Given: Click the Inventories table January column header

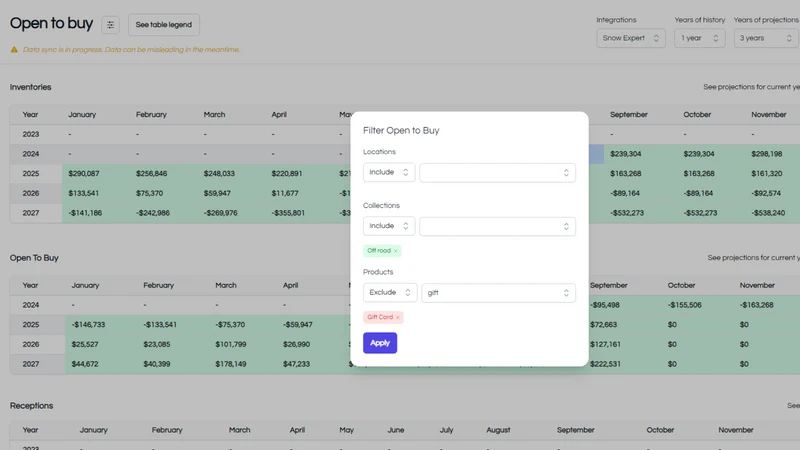Looking at the screenshot, I should (x=82, y=115).
